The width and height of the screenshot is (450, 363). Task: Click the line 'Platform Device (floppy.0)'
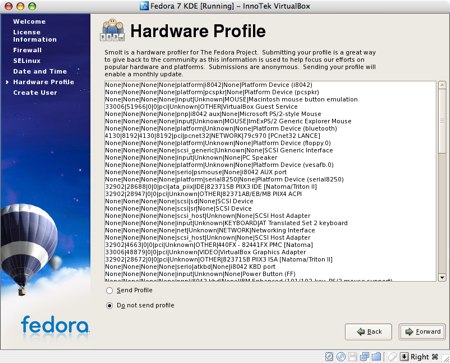(x=218, y=143)
